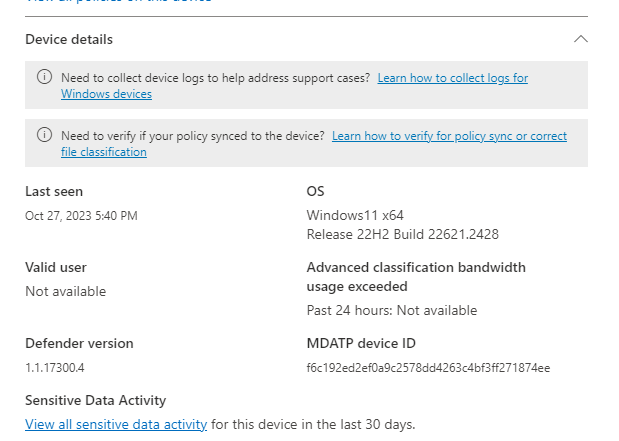The width and height of the screenshot is (619, 441).
Task: Click the Windows11 x64 OS text
Action: [355, 215]
